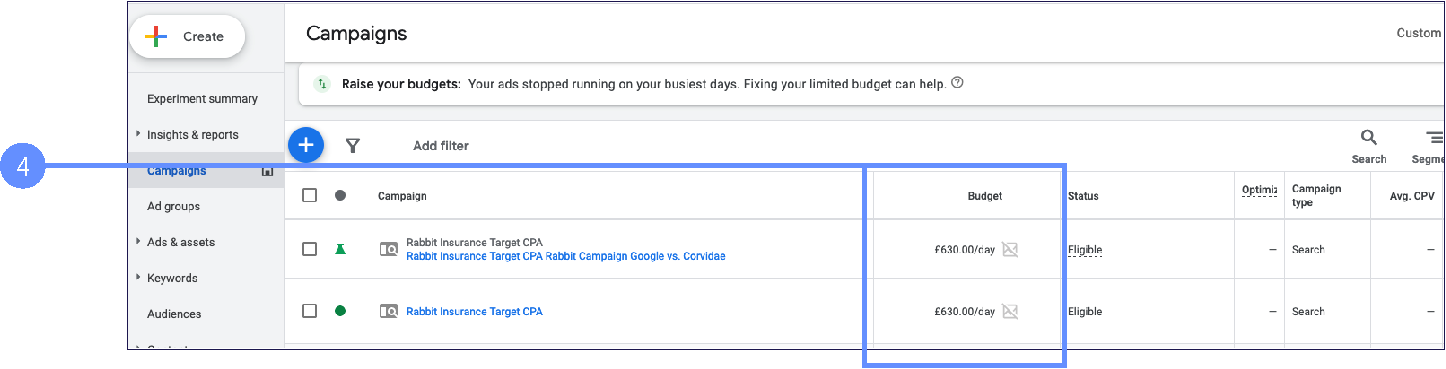Viewport: 1446px width, 369px height.
Task: Click the Search magnifier icon
Action: (1368, 138)
